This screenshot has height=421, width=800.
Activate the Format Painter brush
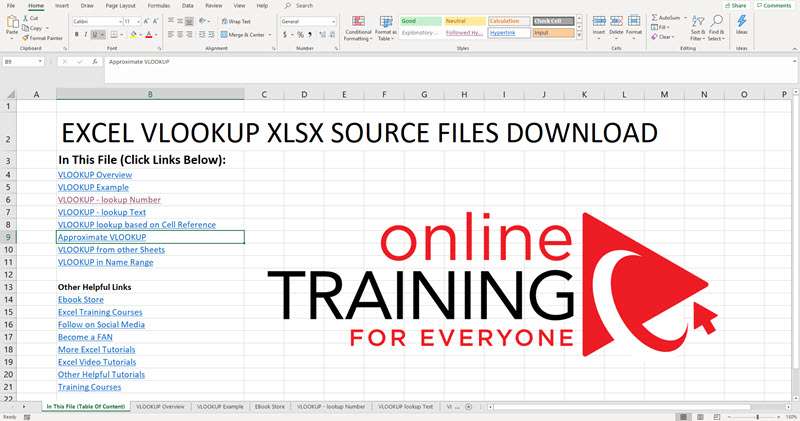point(26,38)
